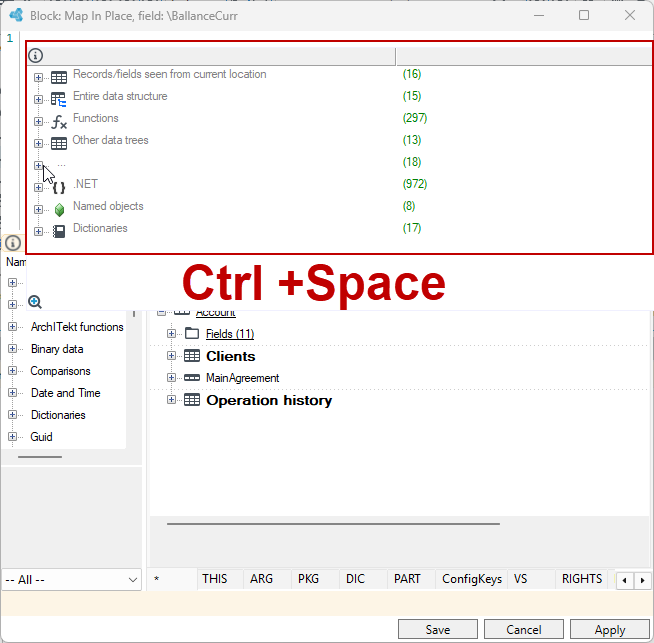Switch to the RIGHTS tab
The height and width of the screenshot is (643, 654).
coord(582,579)
